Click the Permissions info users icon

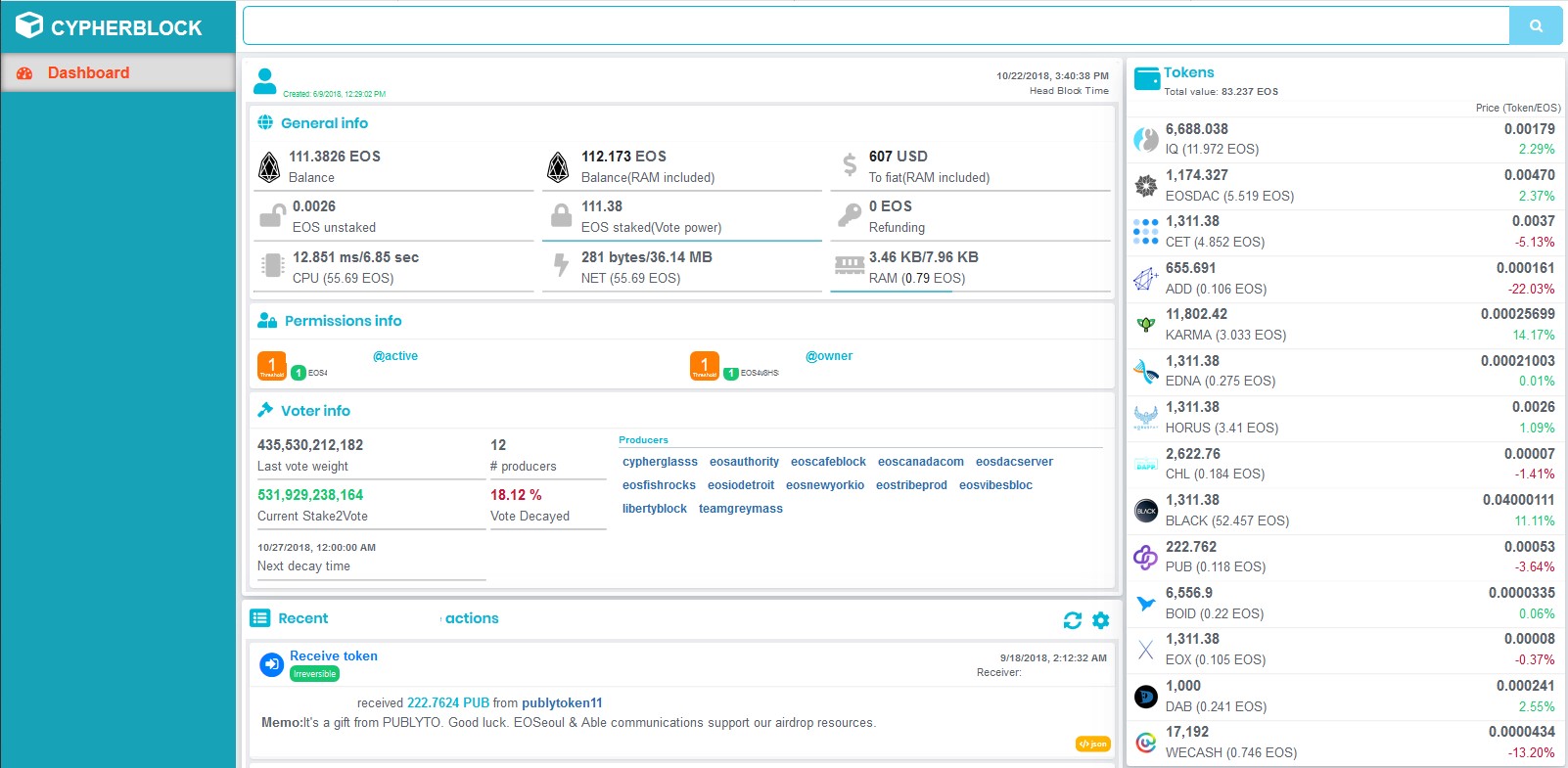click(x=267, y=320)
